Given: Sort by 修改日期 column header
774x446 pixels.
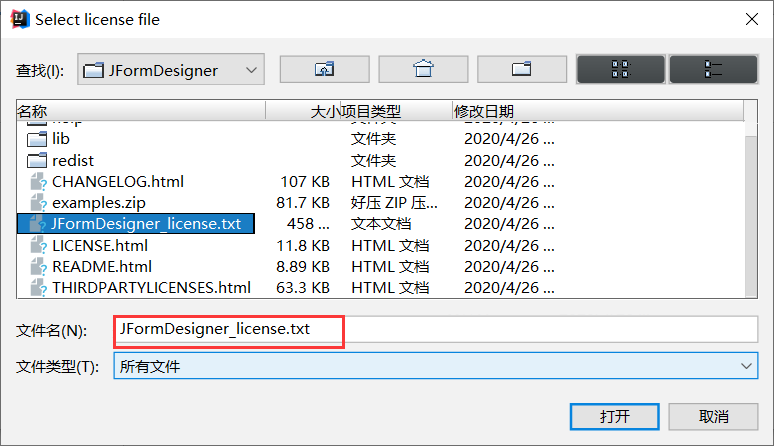Looking at the screenshot, I should tap(598, 111).
